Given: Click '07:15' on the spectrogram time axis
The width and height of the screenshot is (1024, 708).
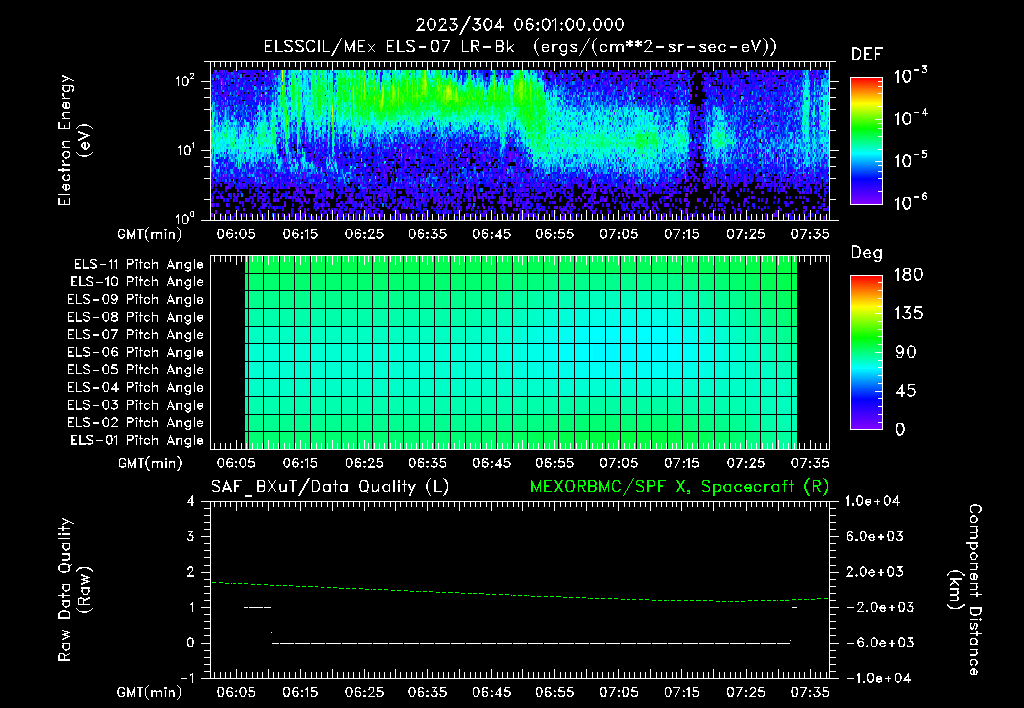Looking at the screenshot, I should (x=682, y=234).
